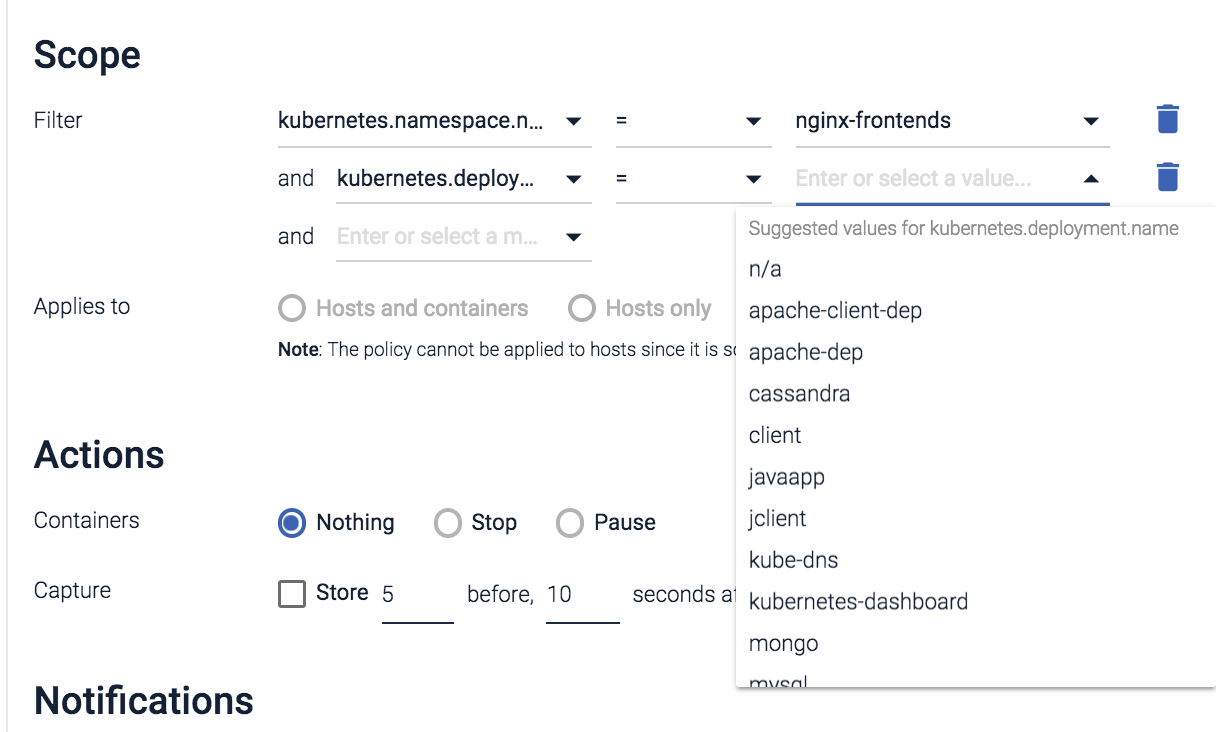Delete the kubernetes.deployment.name filter row
Image resolution: width=1216 pixels, height=732 pixels.
[x=1168, y=176]
